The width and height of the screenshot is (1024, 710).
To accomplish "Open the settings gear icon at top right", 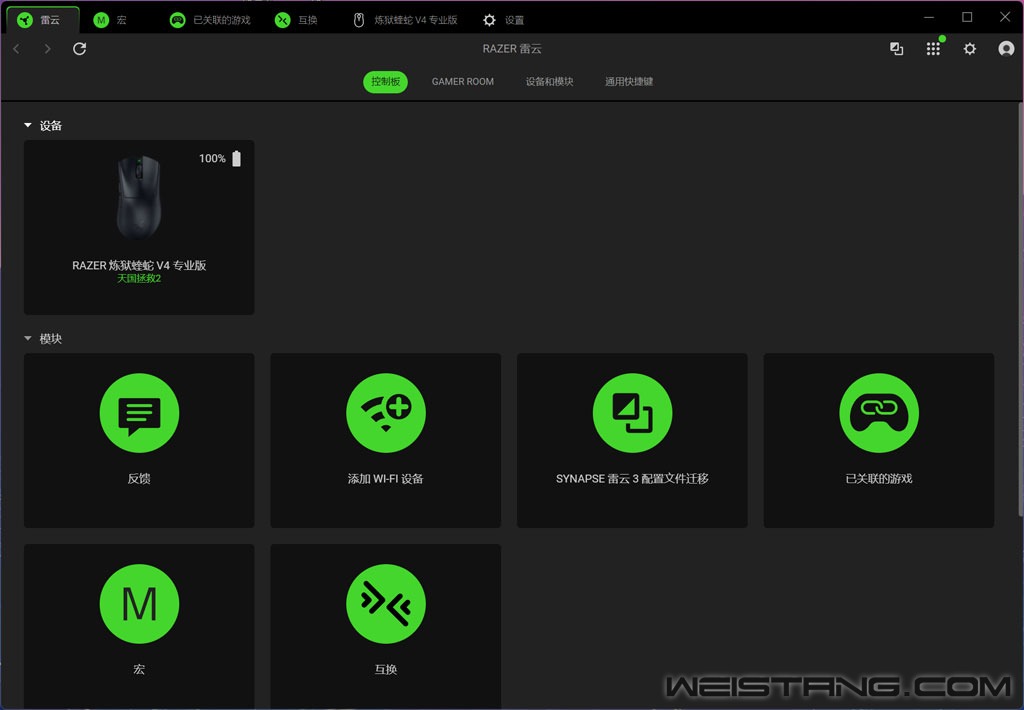I will (x=969, y=49).
